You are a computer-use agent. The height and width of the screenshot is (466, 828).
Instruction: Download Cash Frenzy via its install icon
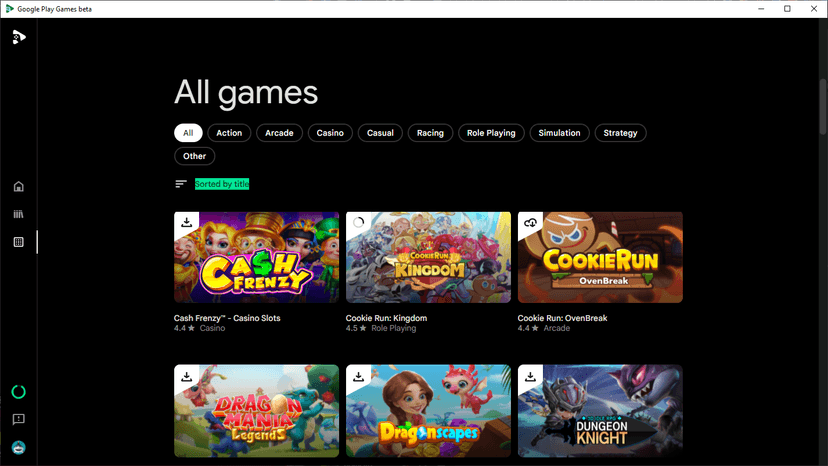[186, 222]
